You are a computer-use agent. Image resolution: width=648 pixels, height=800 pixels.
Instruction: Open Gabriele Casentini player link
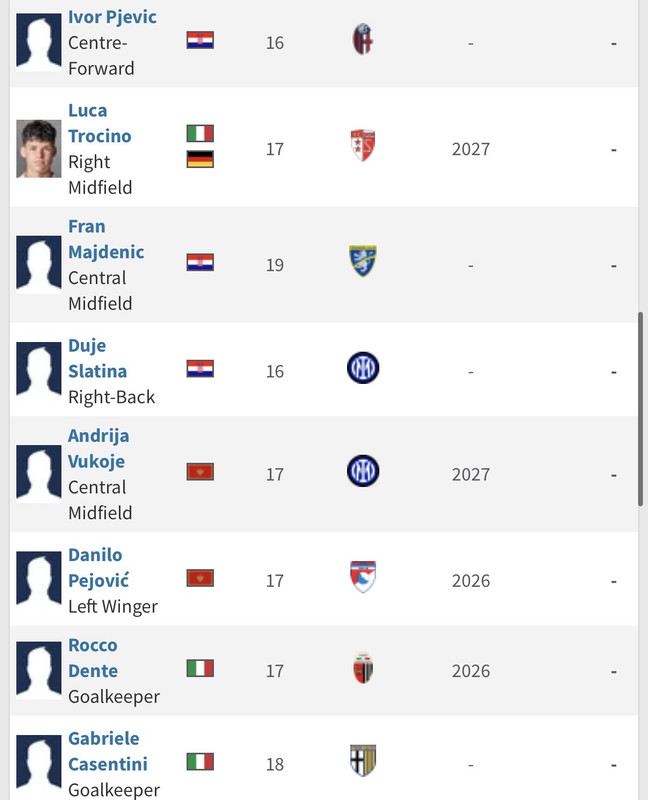[x=107, y=751]
